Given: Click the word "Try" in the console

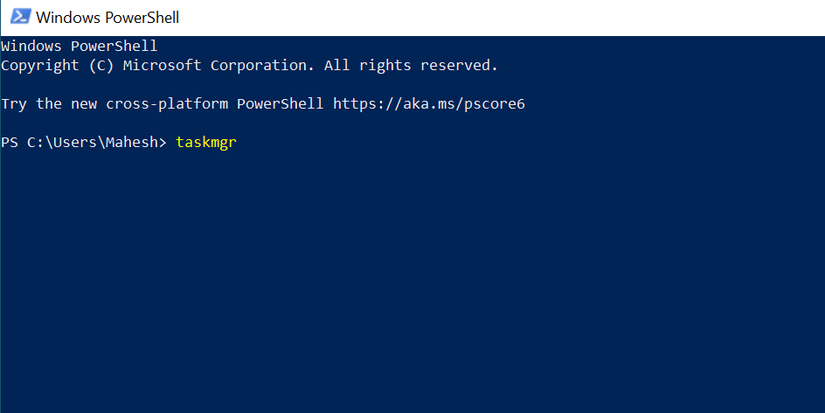Looking at the screenshot, I should (x=14, y=104).
